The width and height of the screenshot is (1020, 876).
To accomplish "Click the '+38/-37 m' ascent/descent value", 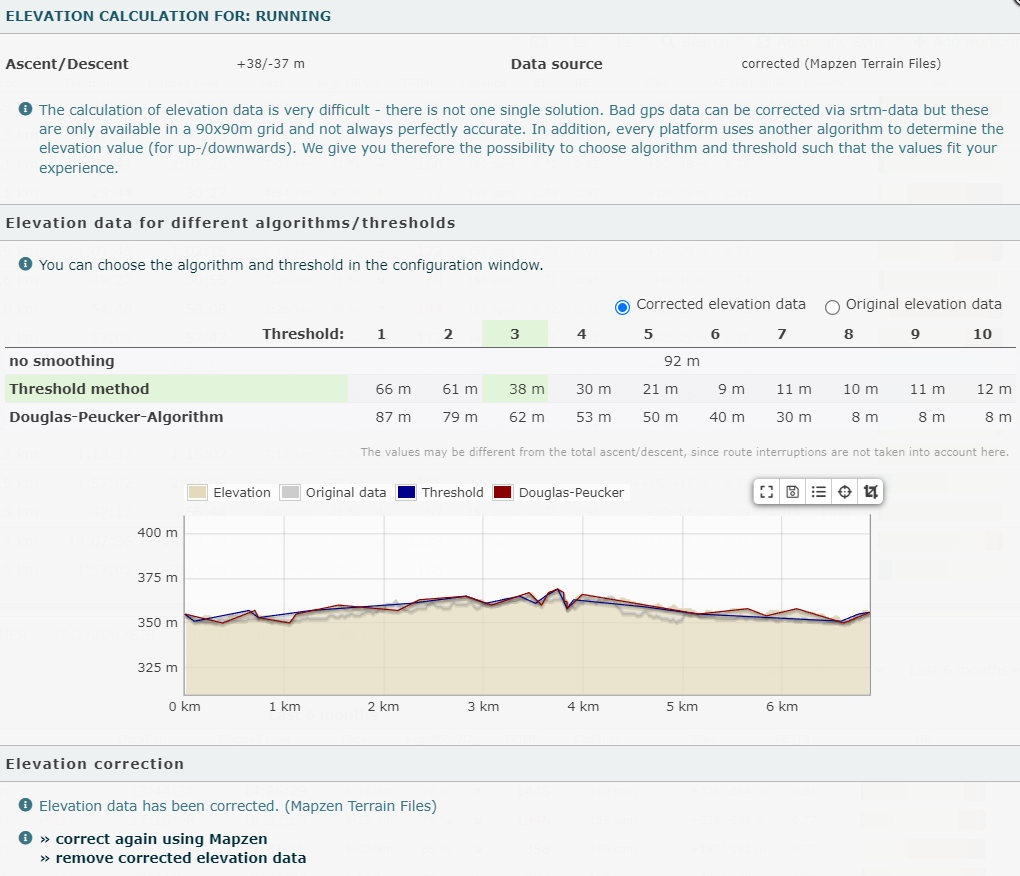I will pos(271,64).
